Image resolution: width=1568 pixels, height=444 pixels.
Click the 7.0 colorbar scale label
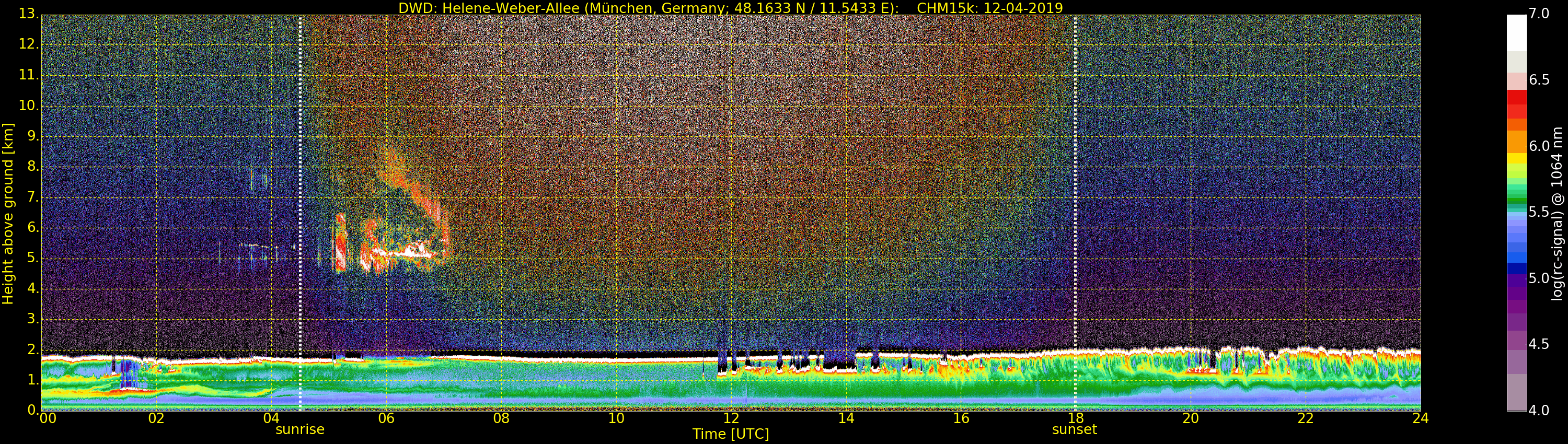point(1539,14)
